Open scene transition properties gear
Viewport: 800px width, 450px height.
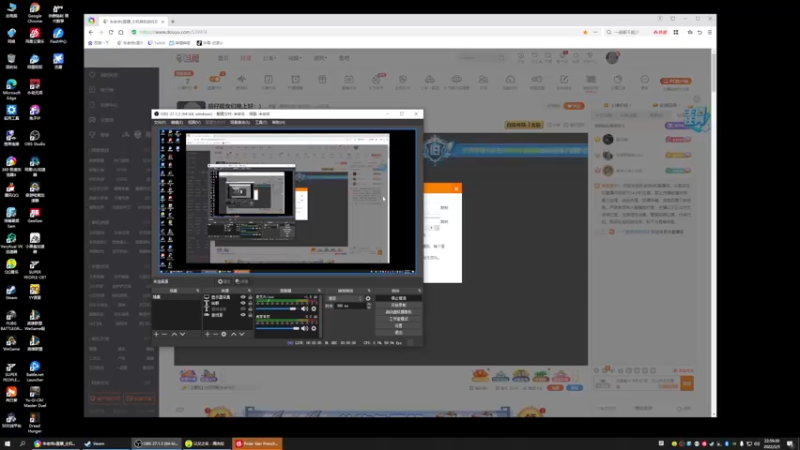point(368,298)
